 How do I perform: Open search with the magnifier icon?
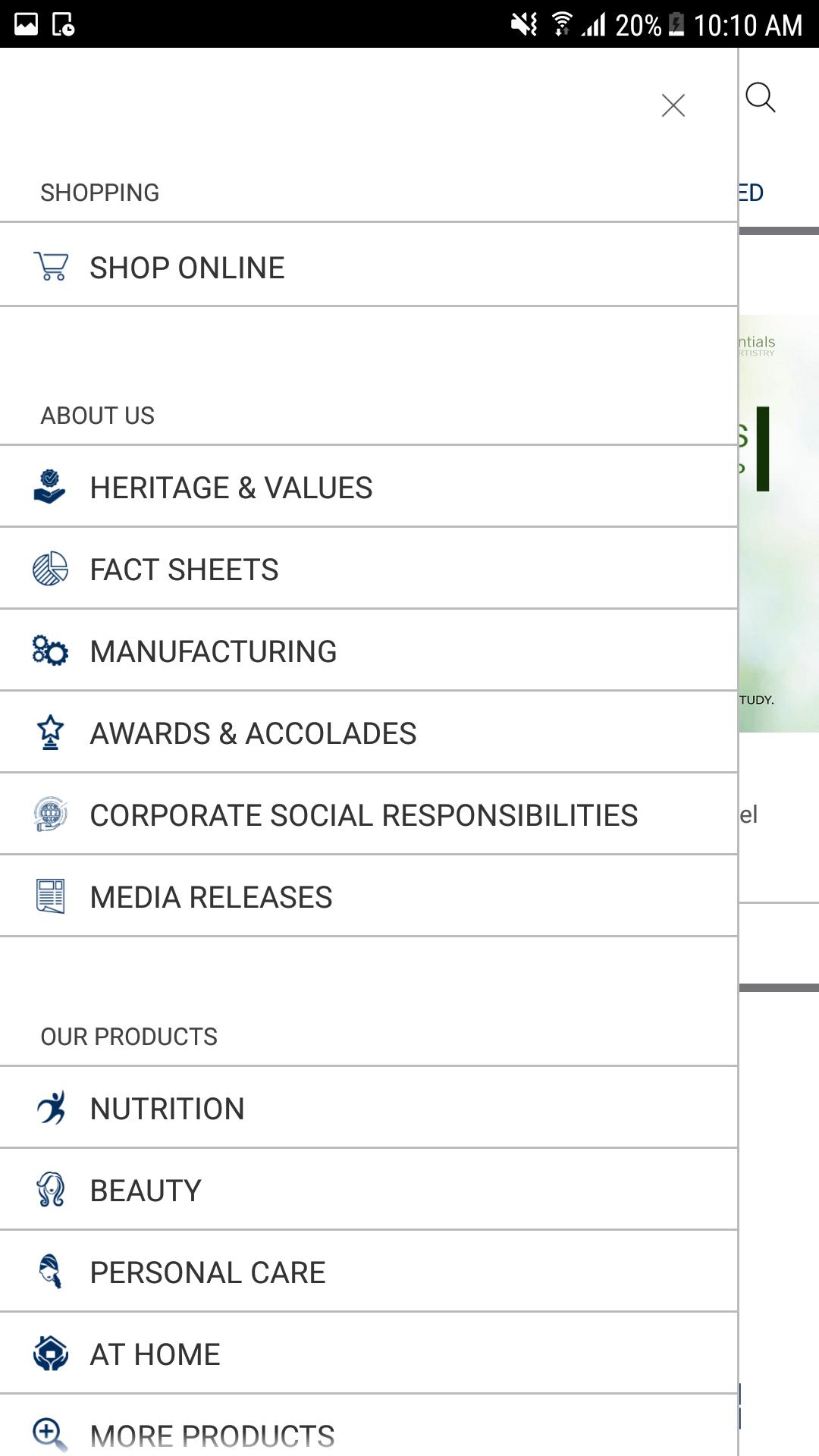(x=760, y=98)
